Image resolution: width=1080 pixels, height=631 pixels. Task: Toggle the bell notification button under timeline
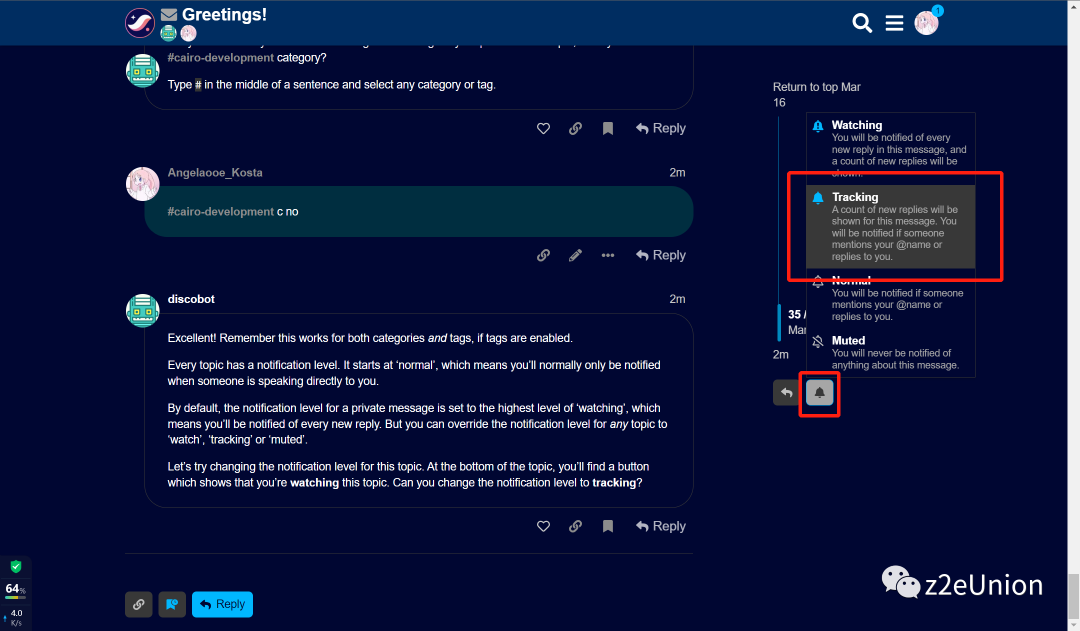click(x=819, y=393)
